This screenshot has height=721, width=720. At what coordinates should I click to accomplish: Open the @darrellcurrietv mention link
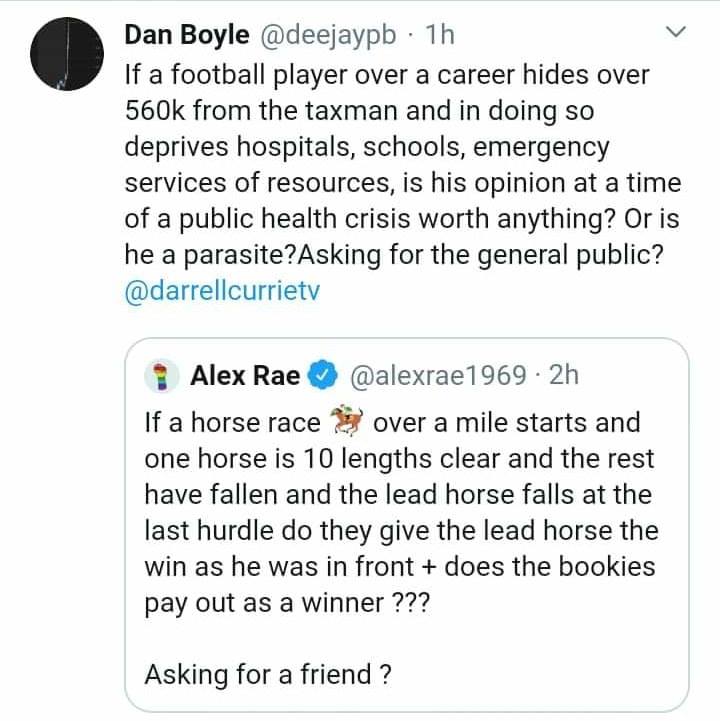pyautogui.click(x=222, y=291)
